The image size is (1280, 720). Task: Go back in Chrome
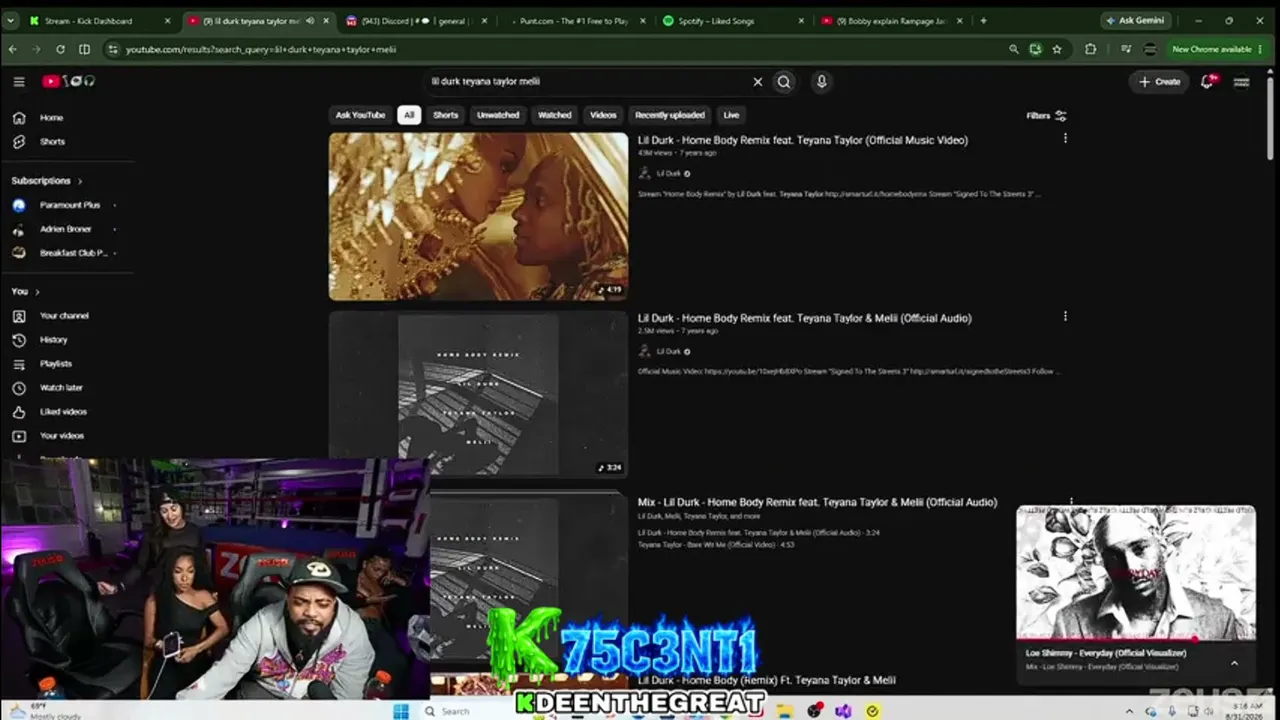13,49
